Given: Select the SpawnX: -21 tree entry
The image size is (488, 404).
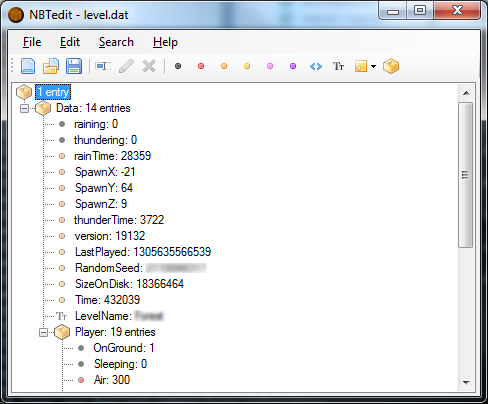Looking at the screenshot, I should tap(105, 172).
